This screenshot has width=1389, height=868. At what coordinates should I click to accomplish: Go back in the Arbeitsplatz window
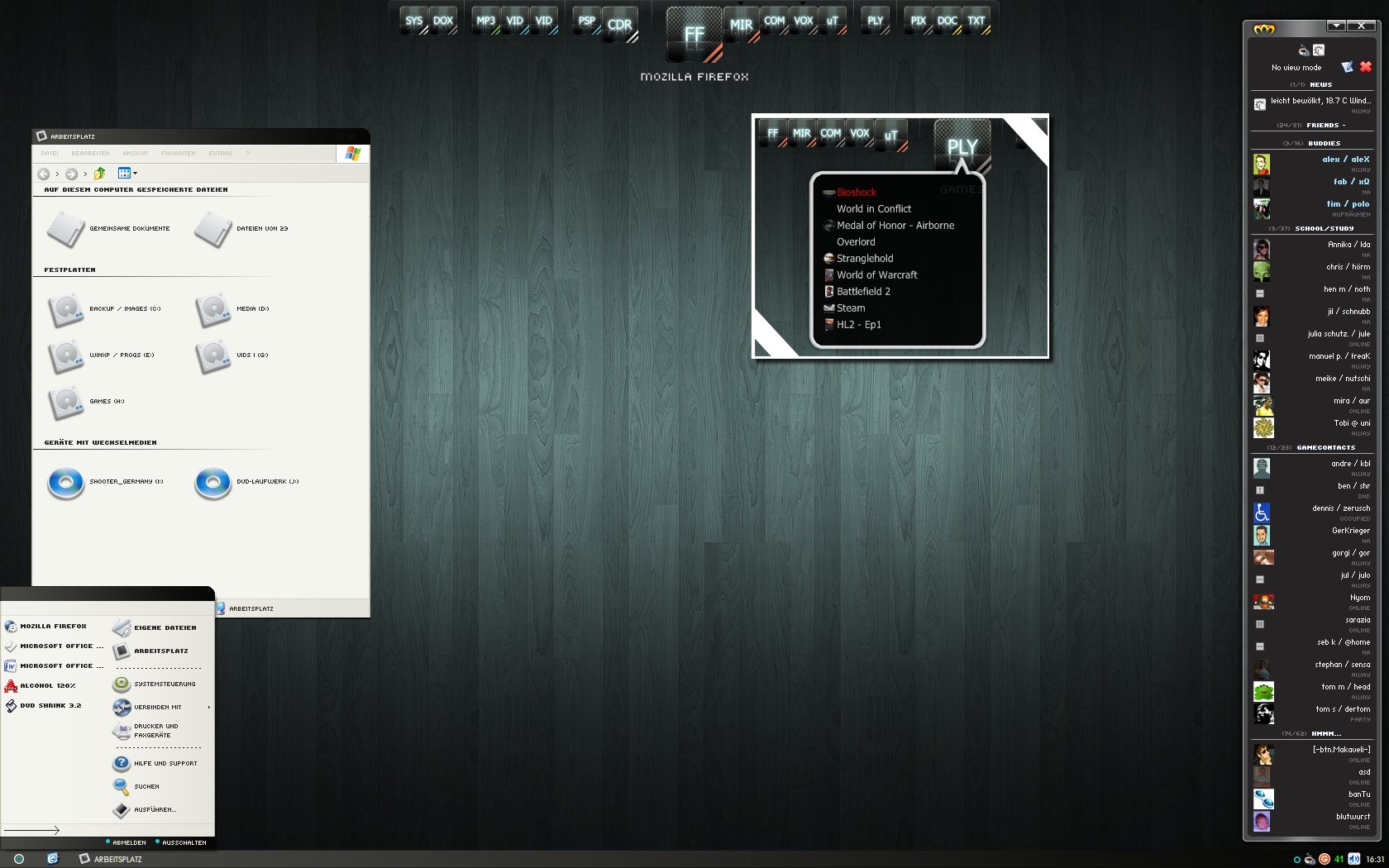tap(44, 174)
